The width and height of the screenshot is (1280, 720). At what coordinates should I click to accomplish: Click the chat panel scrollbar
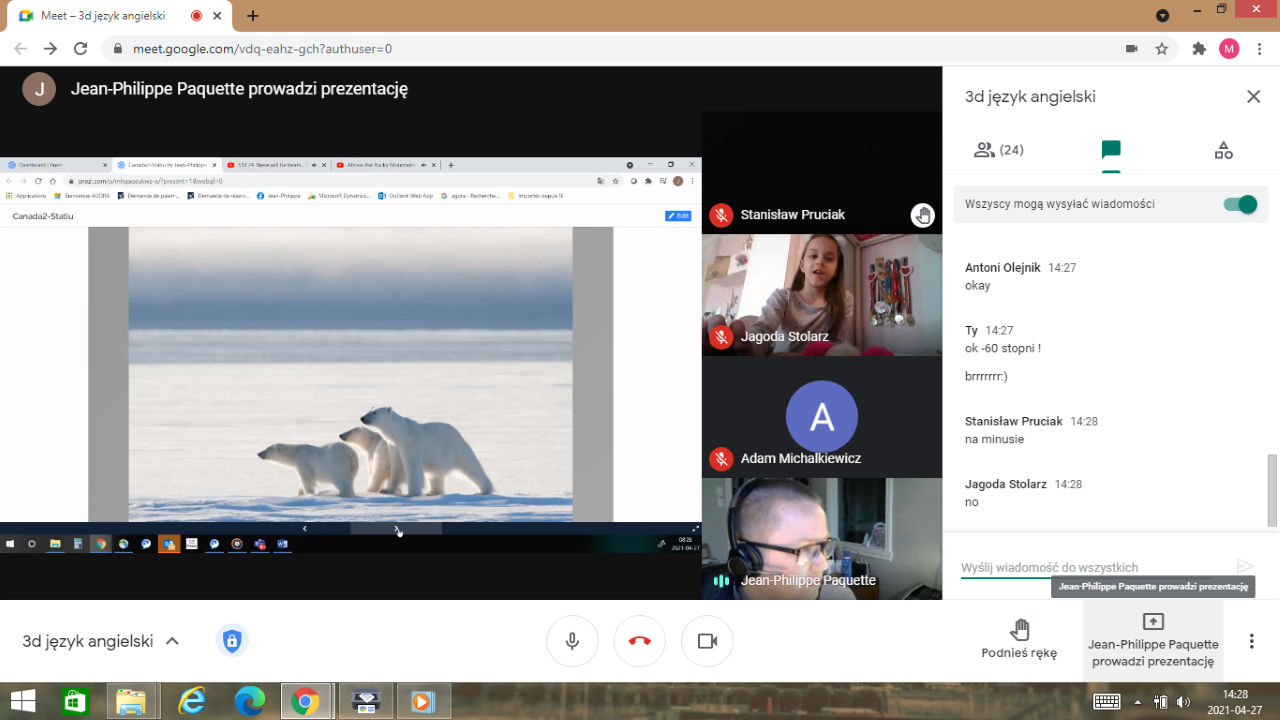pos(1272,488)
